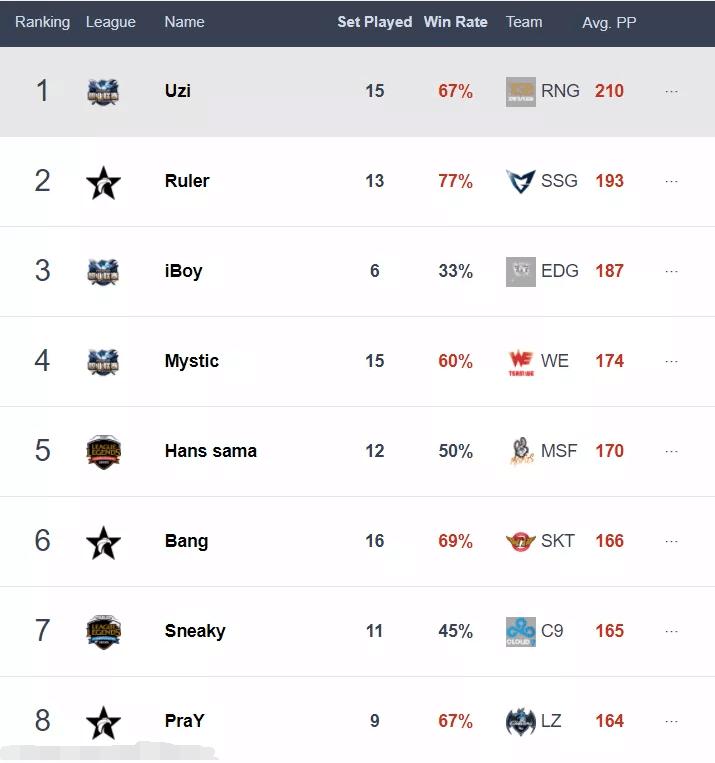Click the WE team logo icon
The image size is (715, 763).
[x=521, y=361]
